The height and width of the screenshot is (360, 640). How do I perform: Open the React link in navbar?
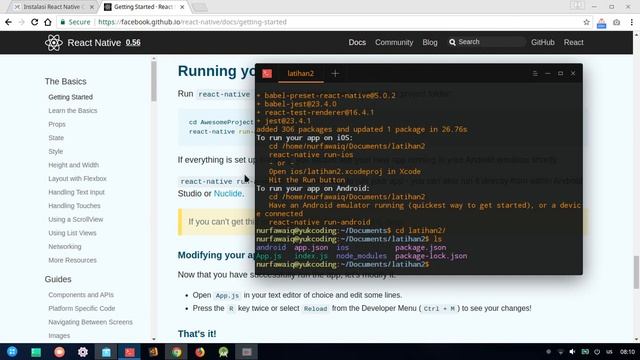[573, 42]
